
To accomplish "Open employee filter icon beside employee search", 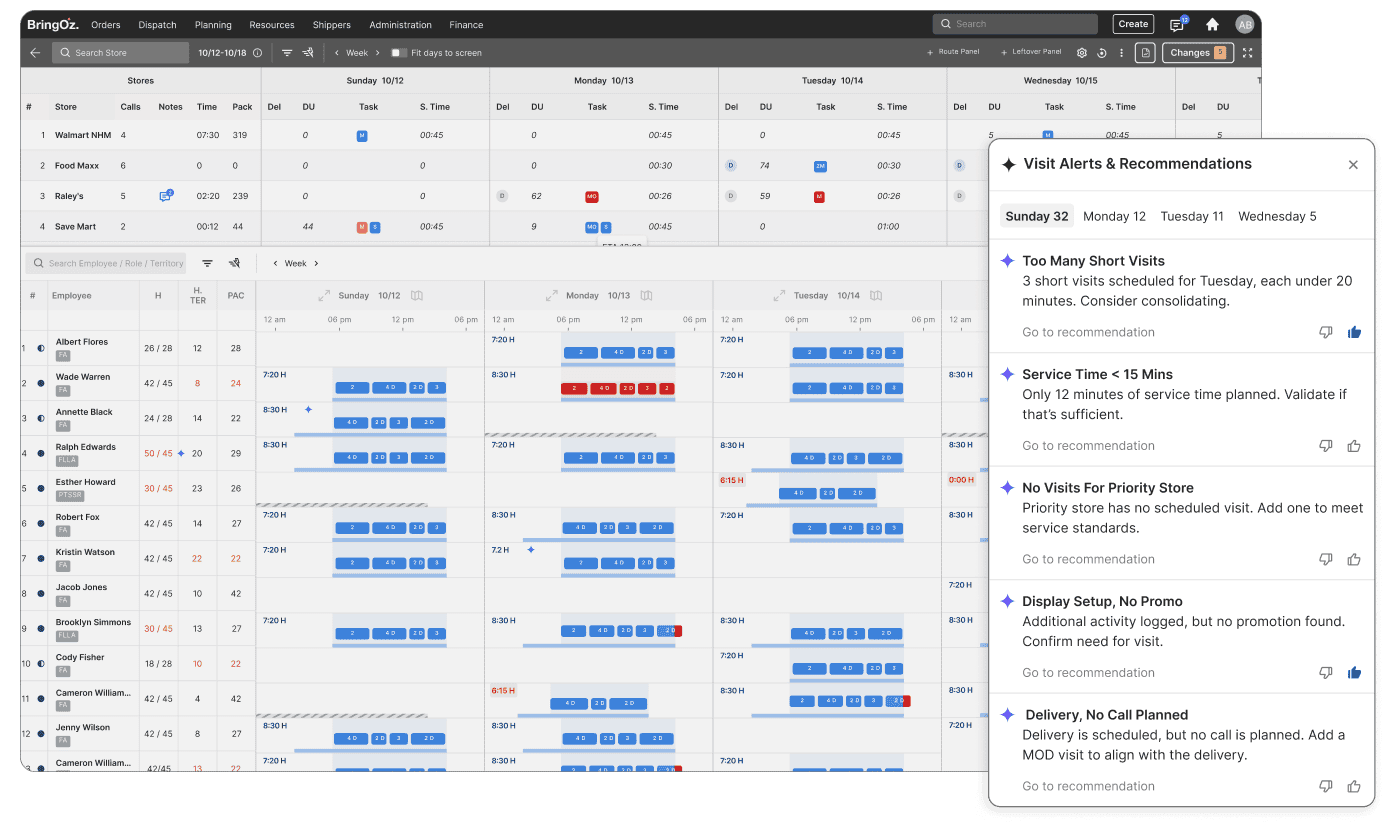I will [x=207, y=263].
